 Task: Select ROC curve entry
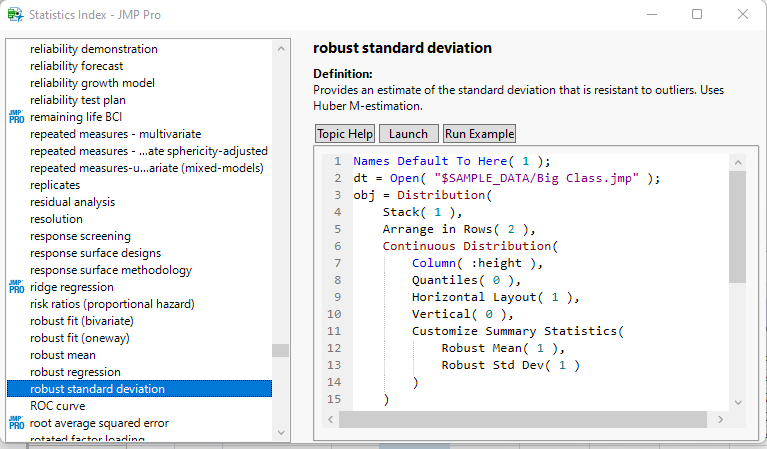57,406
